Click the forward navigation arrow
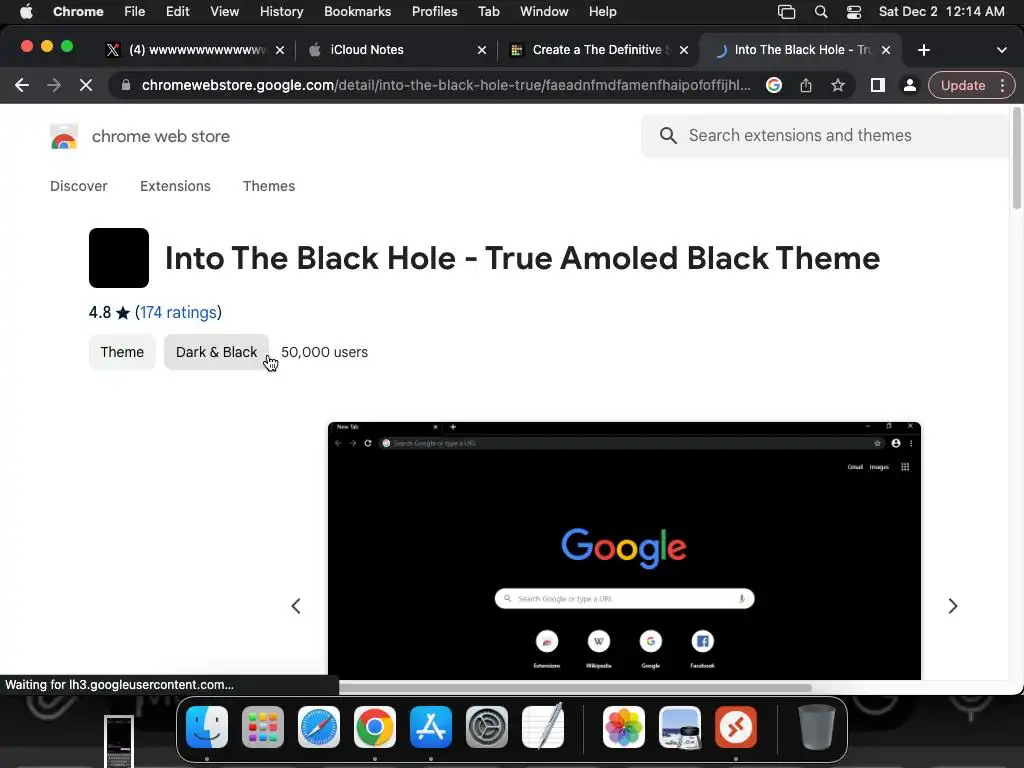Image resolution: width=1024 pixels, height=768 pixels. coord(54,86)
